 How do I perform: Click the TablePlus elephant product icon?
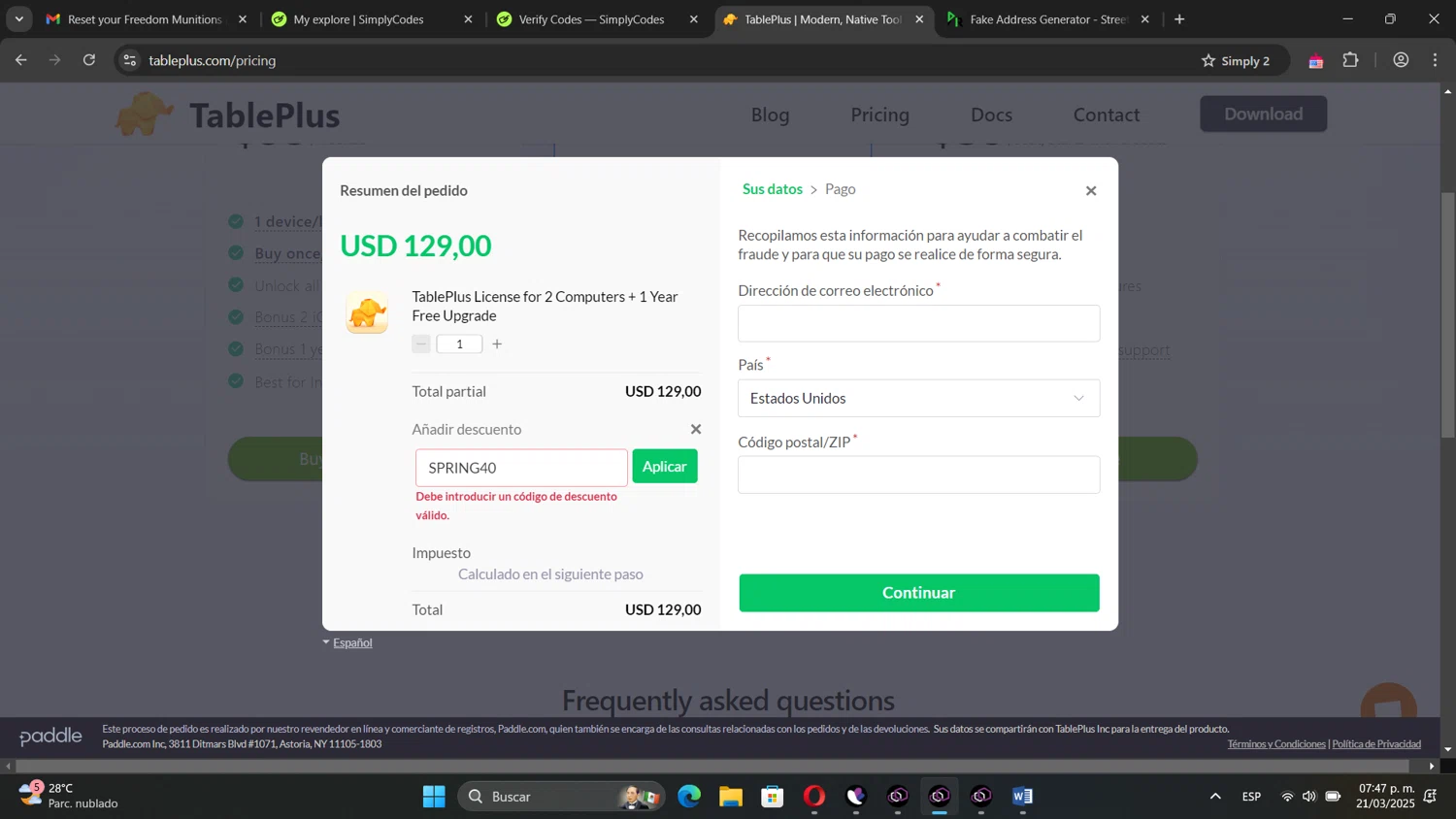point(367,312)
